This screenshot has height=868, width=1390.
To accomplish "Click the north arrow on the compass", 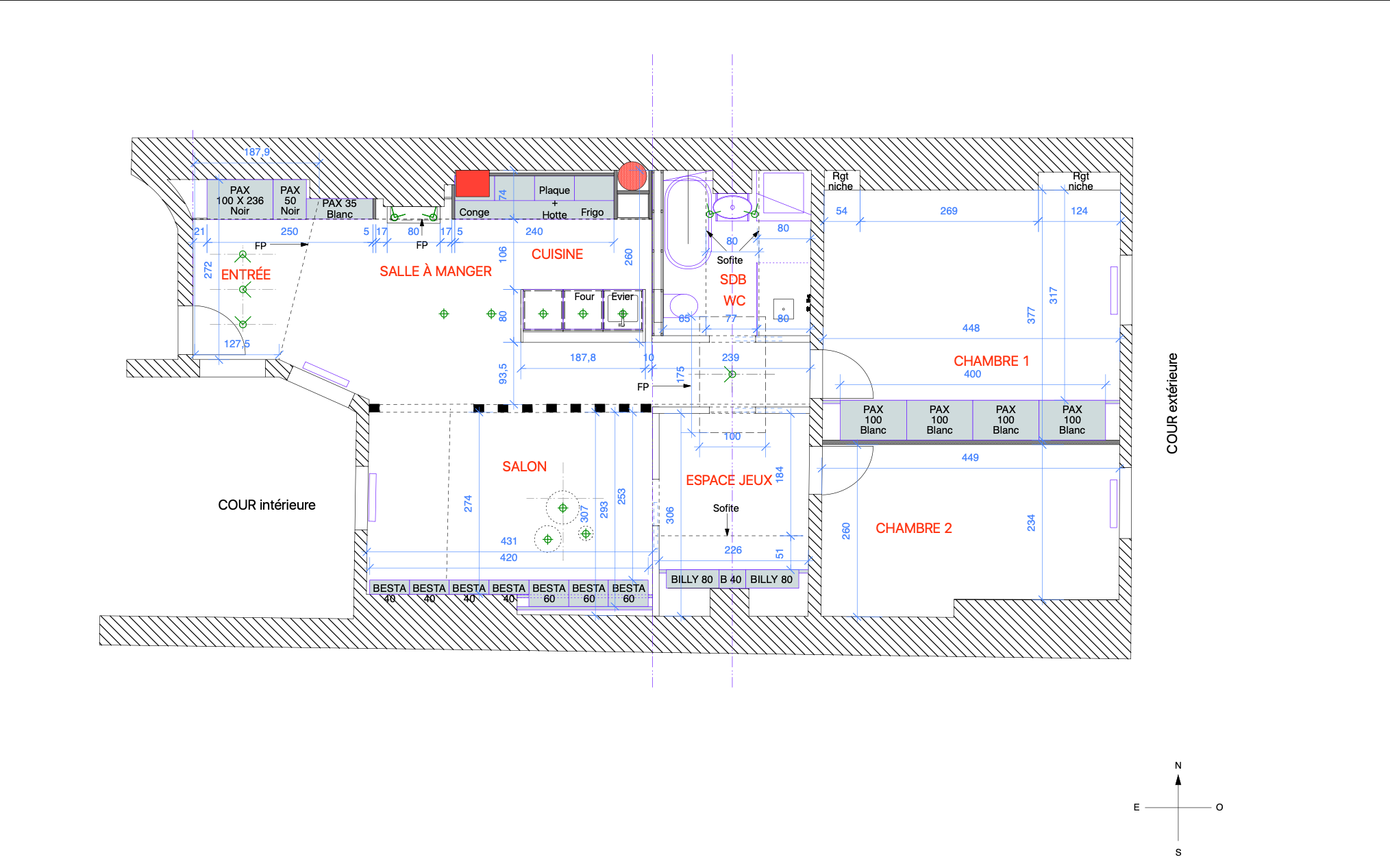I will coord(1178,780).
